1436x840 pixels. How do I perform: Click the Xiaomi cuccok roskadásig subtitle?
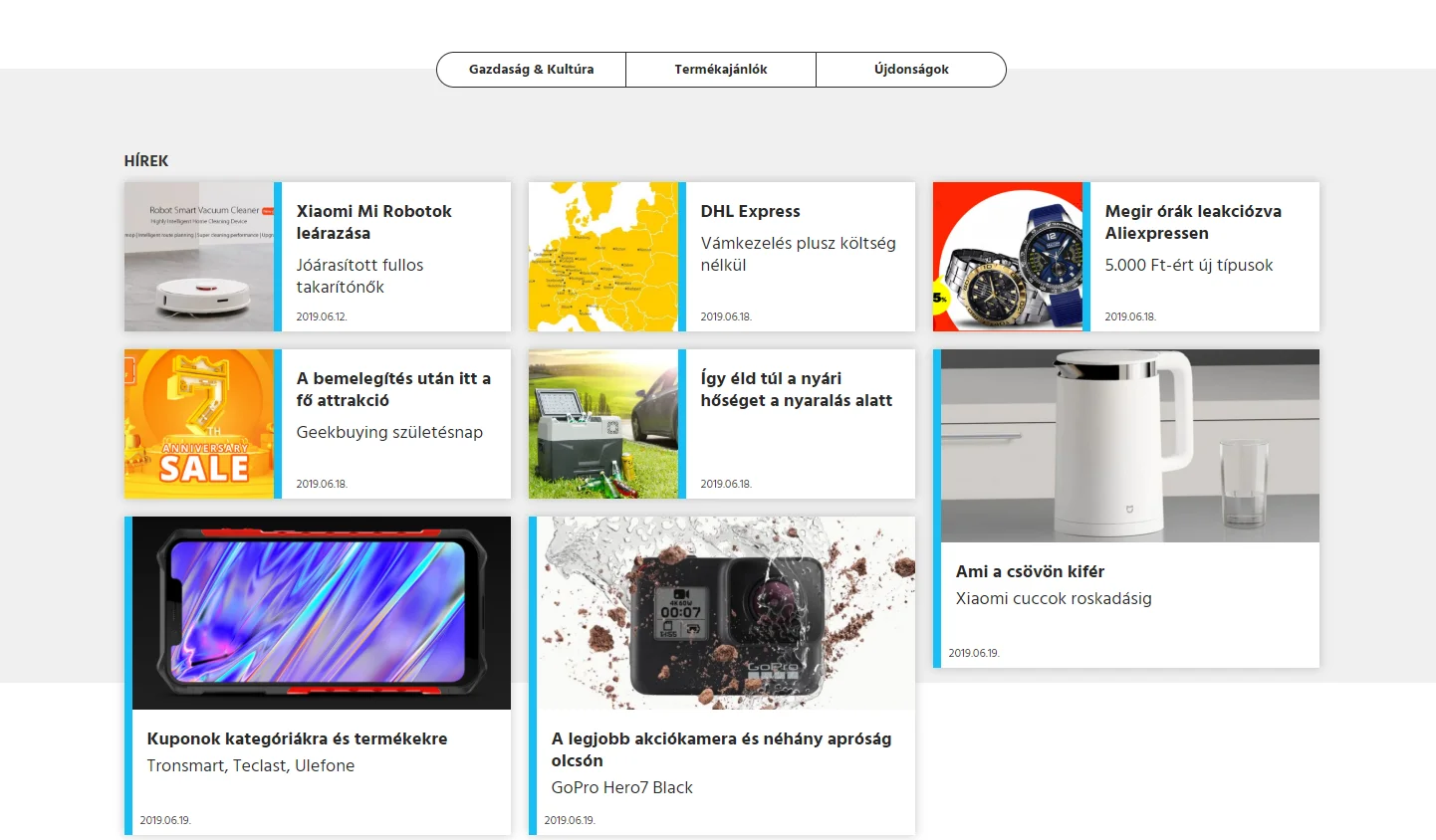click(1054, 598)
